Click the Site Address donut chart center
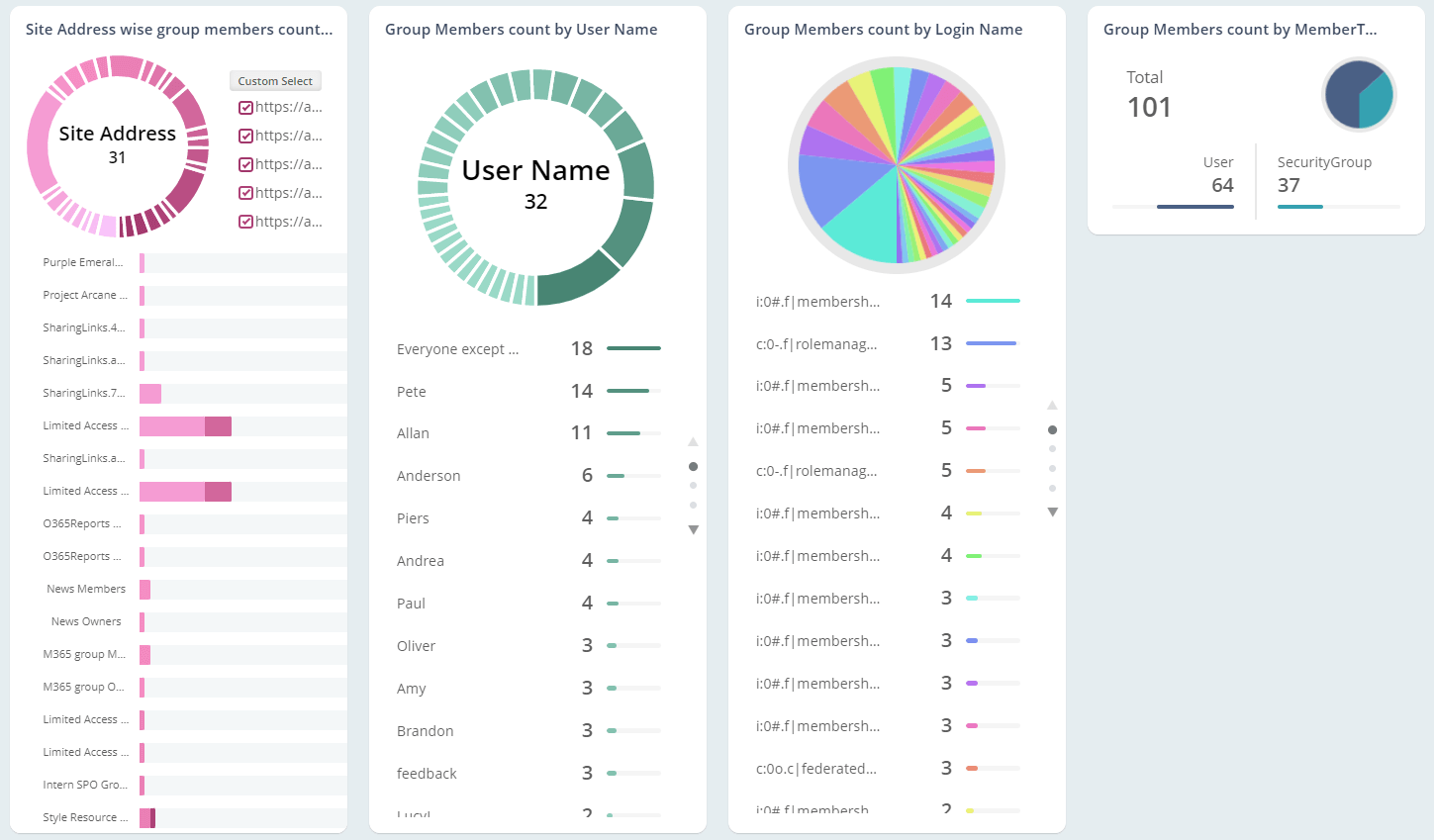 coord(118,145)
